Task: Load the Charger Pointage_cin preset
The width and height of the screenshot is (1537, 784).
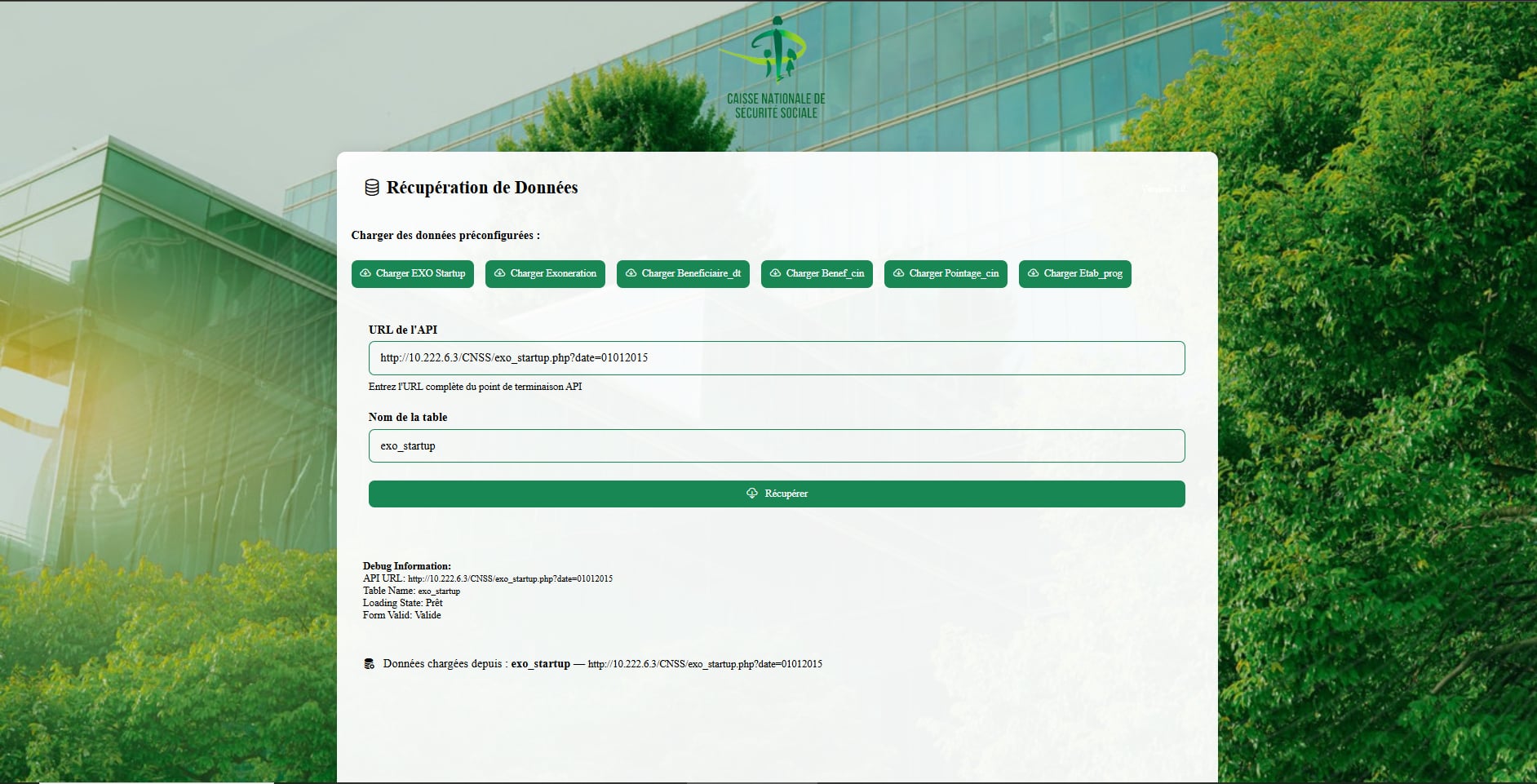Action: click(946, 274)
